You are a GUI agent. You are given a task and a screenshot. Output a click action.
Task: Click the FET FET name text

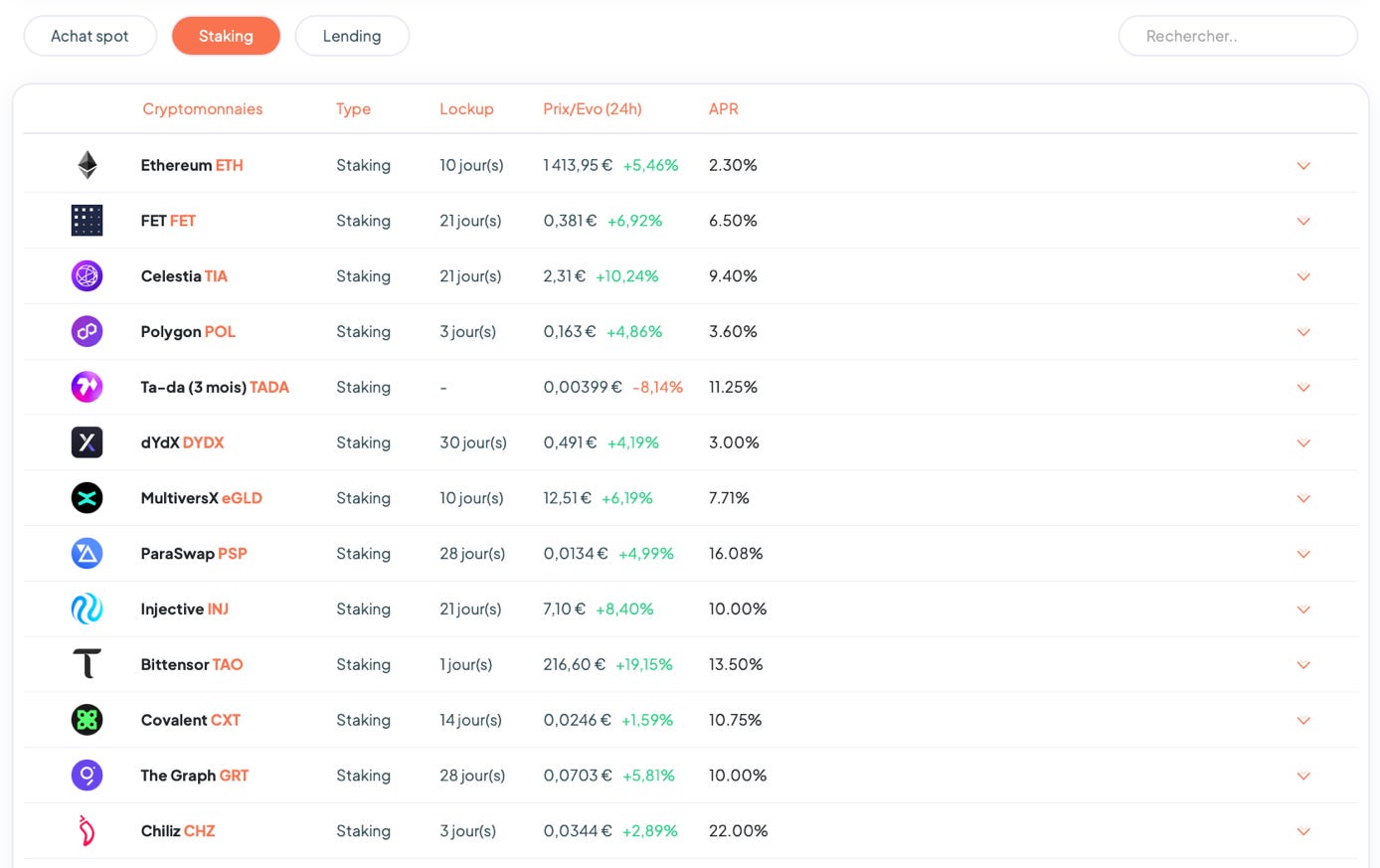(168, 221)
